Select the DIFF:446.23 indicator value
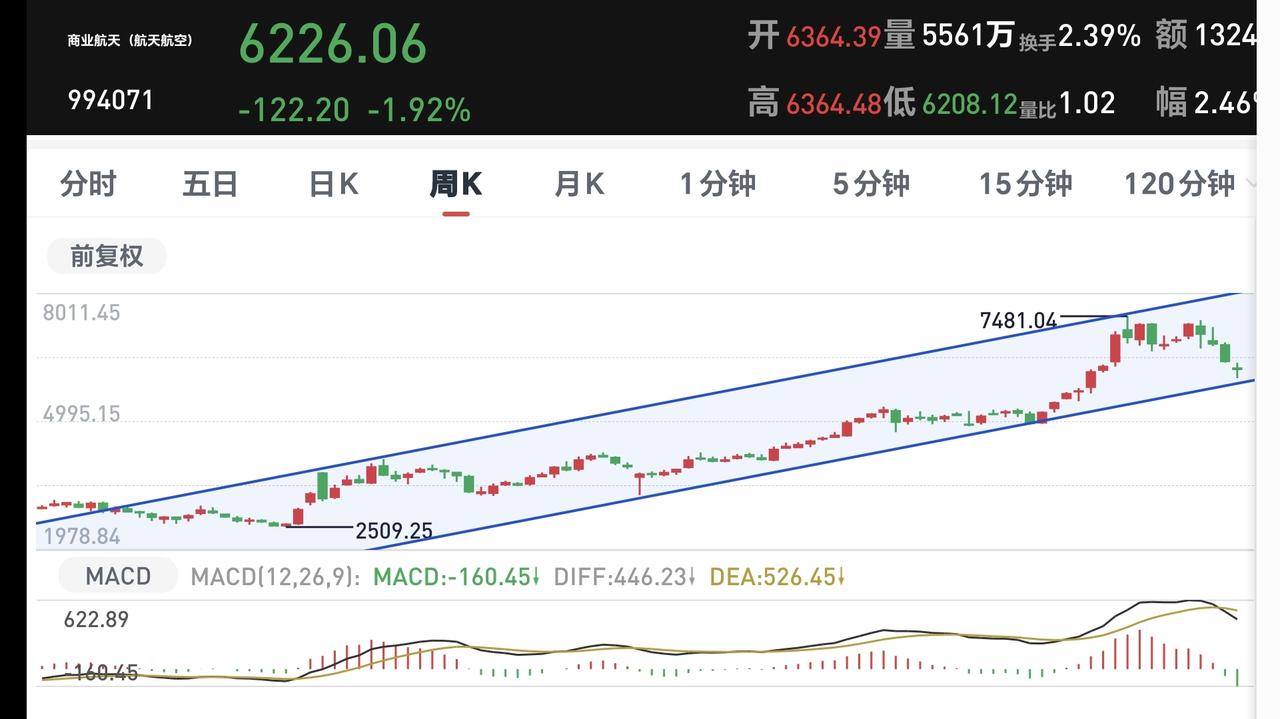Image resolution: width=1280 pixels, height=719 pixels. coord(625,577)
